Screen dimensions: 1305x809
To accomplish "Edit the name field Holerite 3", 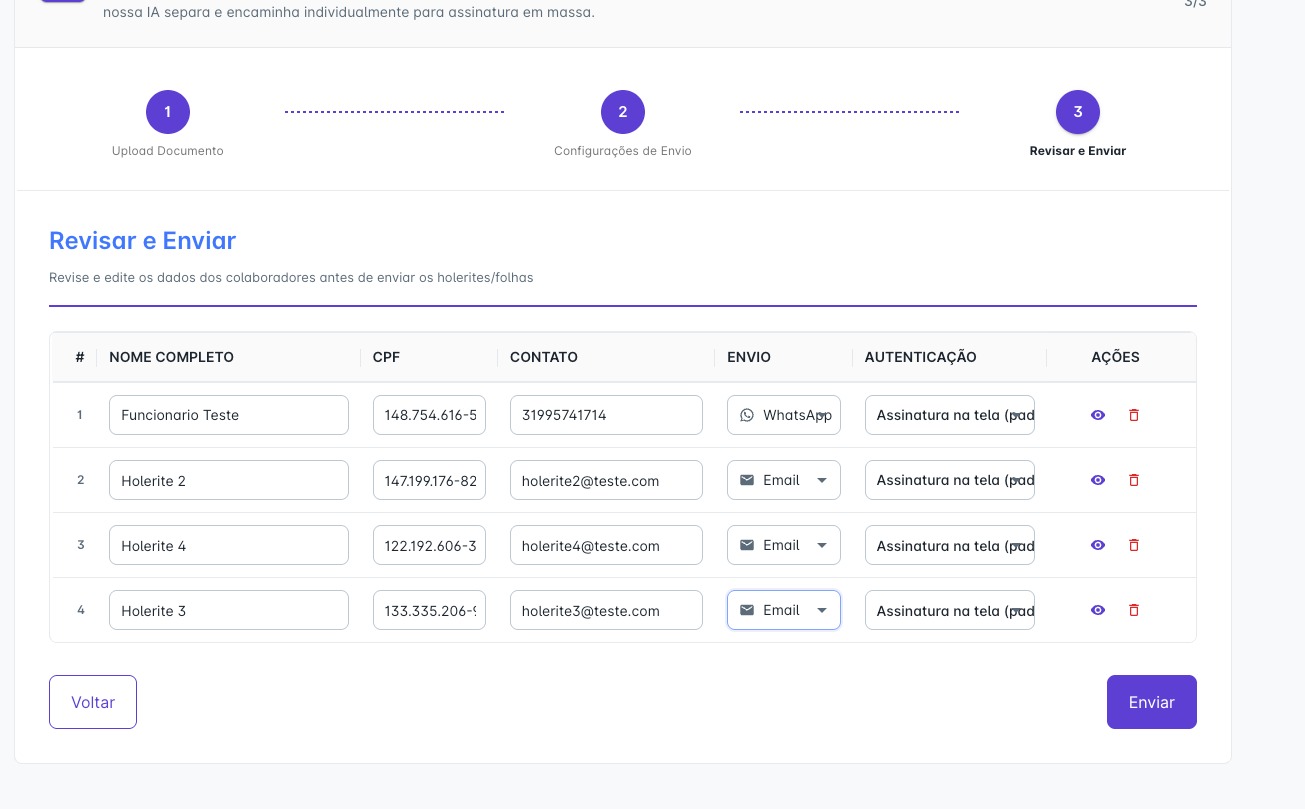I will [x=229, y=610].
